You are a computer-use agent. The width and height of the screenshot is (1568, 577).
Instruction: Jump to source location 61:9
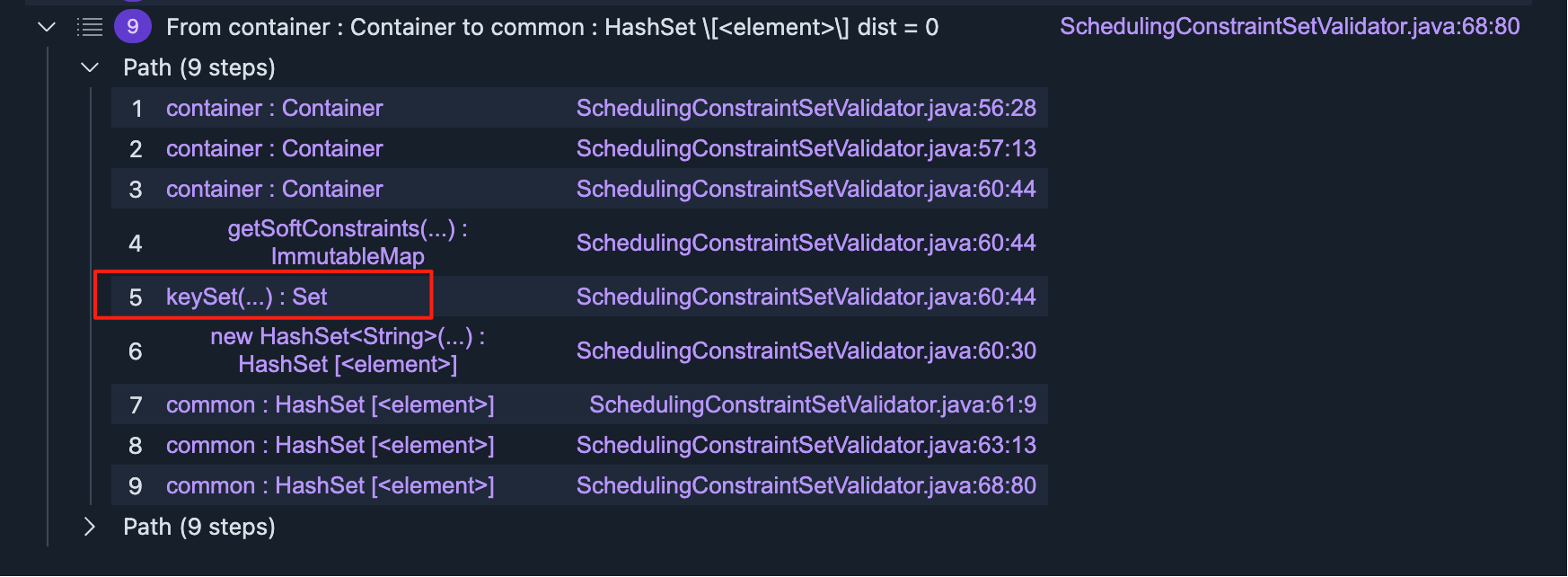pyautogui.click(x=812, y=405)
